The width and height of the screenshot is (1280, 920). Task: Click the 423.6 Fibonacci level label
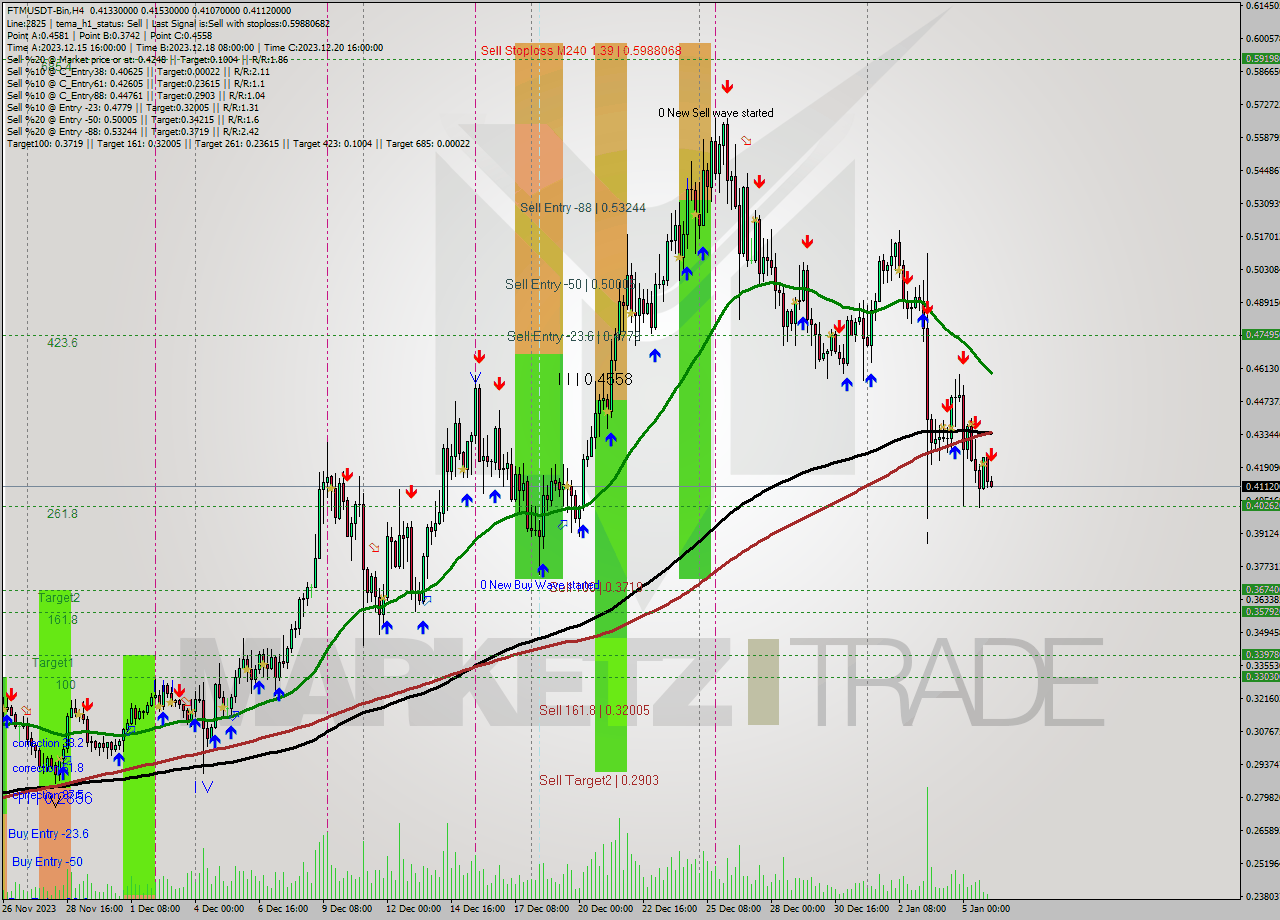[62, 342]
